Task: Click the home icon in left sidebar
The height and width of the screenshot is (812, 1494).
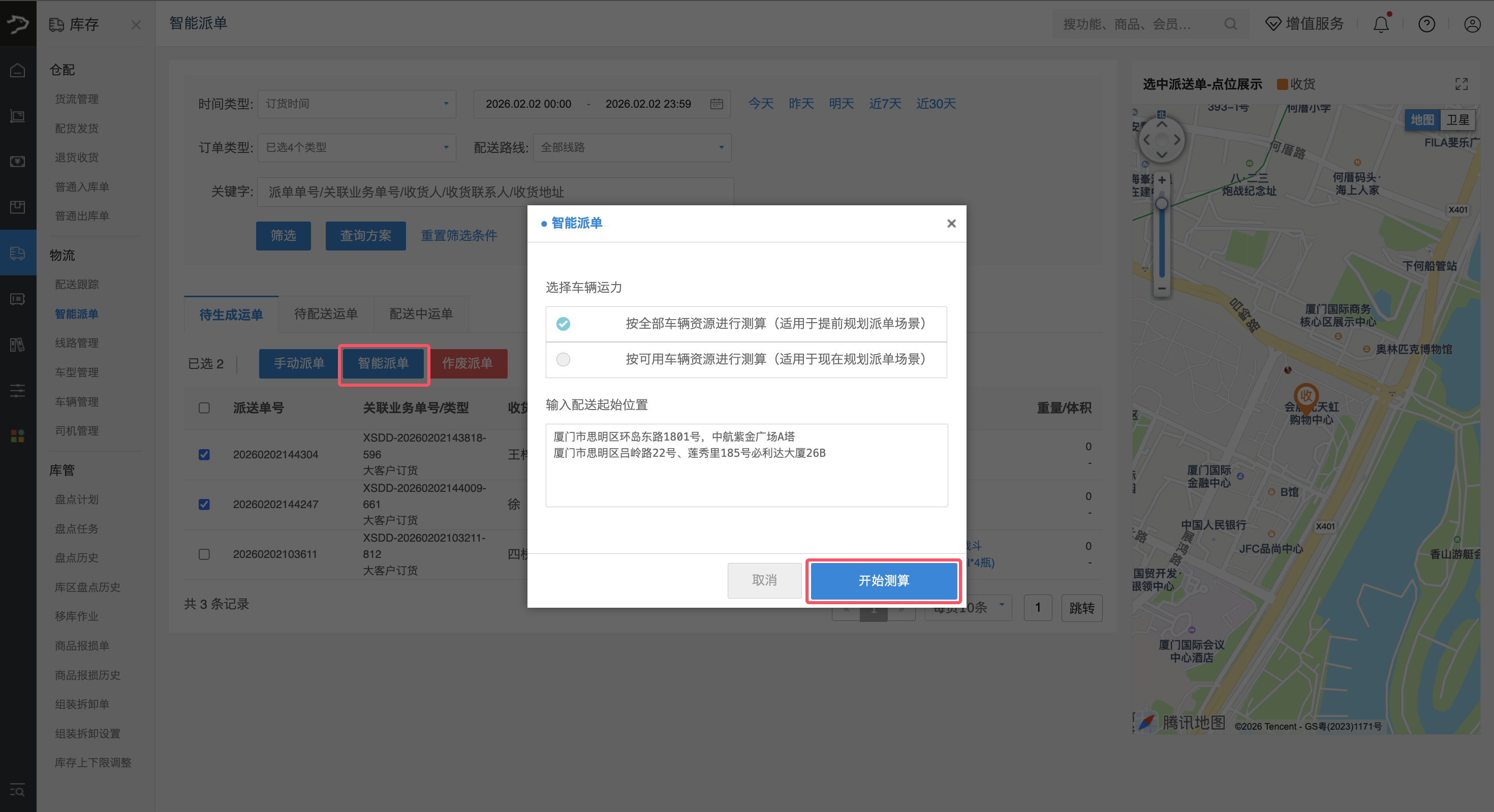Action: (17, 70)
